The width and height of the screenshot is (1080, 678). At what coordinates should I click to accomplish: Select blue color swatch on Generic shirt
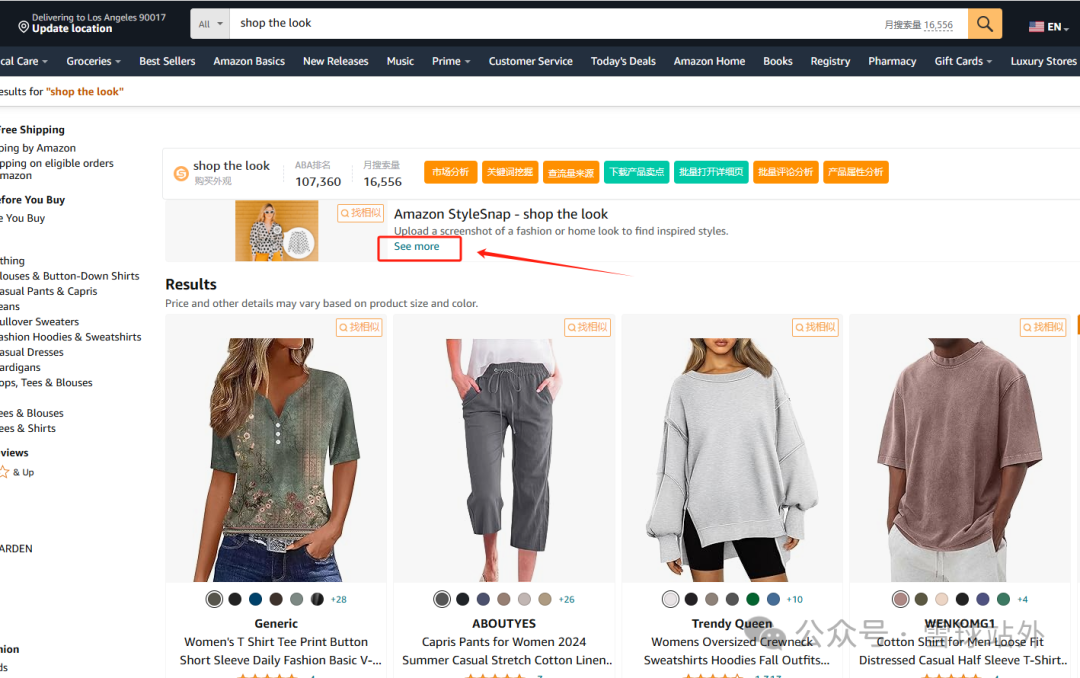(256, 599)
